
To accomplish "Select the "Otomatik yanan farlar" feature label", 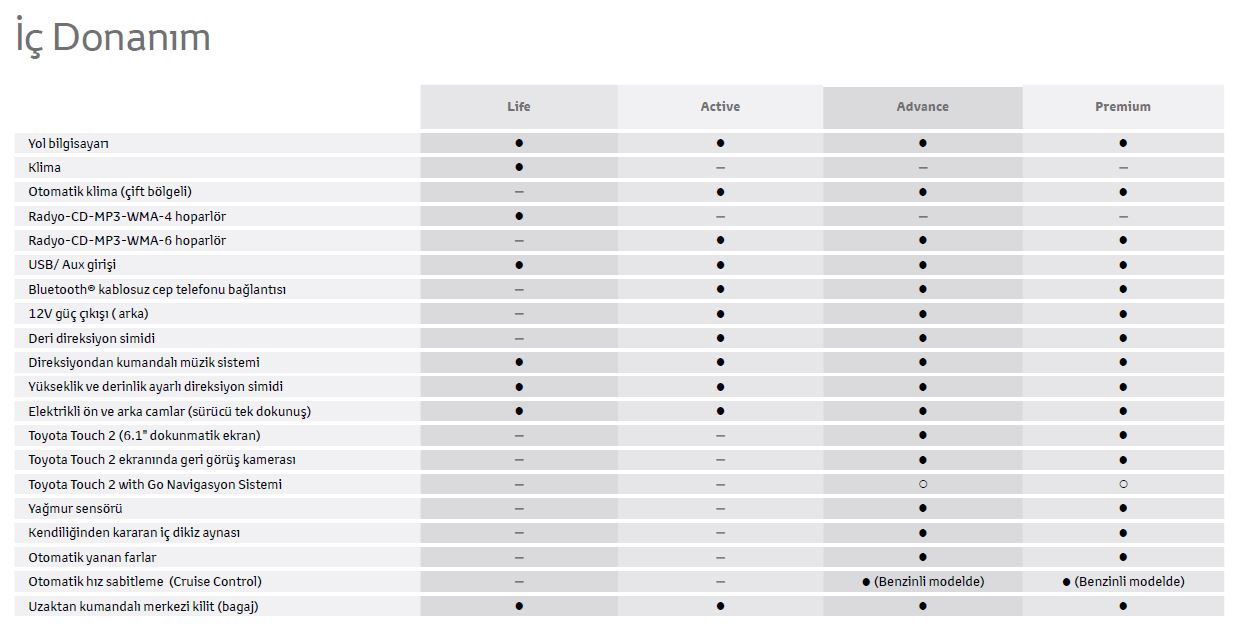I will tap(92, 558).
